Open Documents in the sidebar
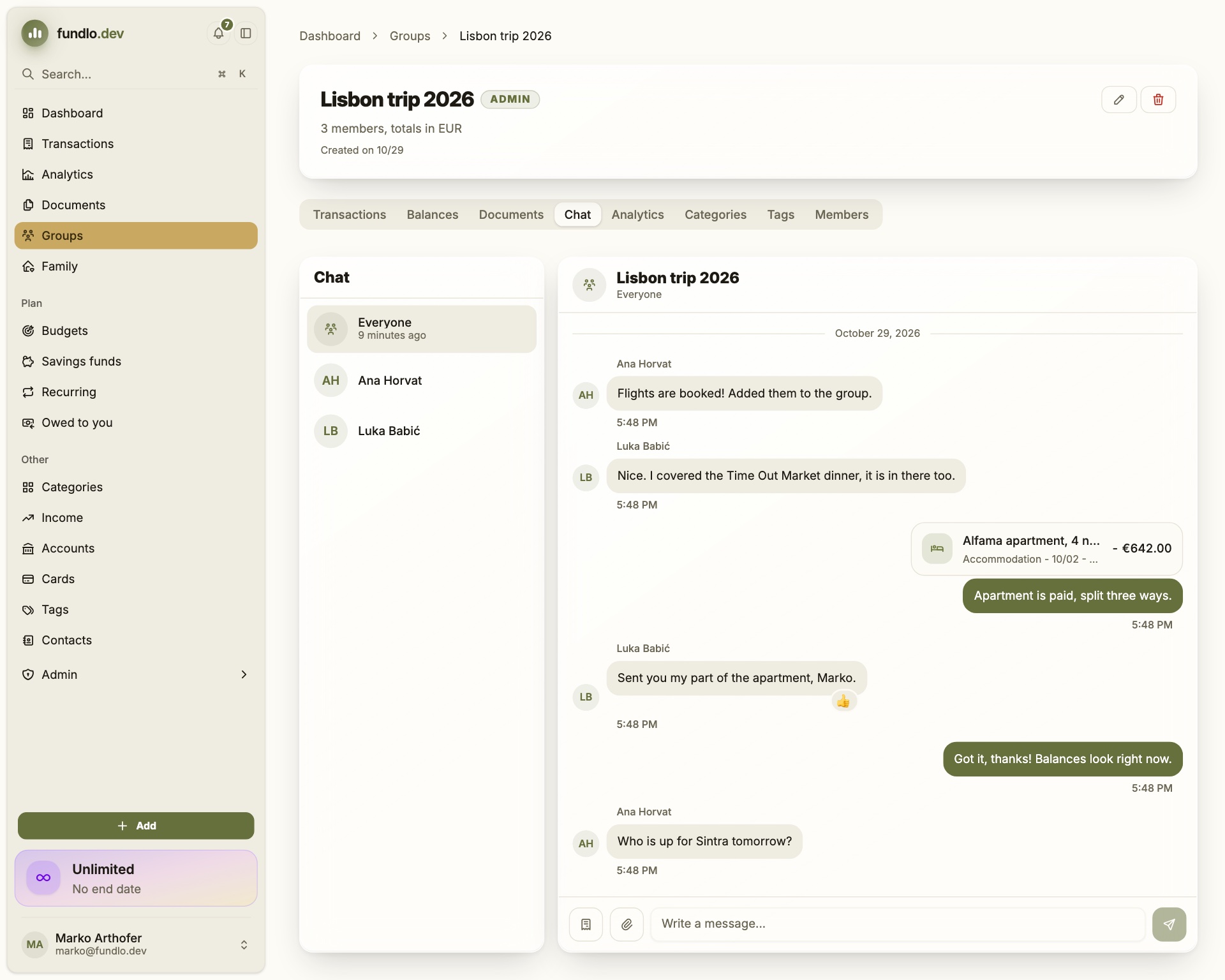1225x980 pixels. [136, 205]
